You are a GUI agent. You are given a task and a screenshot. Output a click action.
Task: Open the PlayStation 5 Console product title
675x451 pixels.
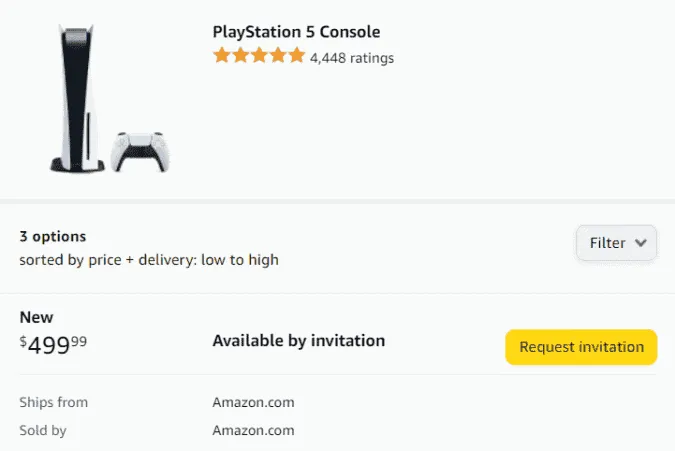pos(296,32)
